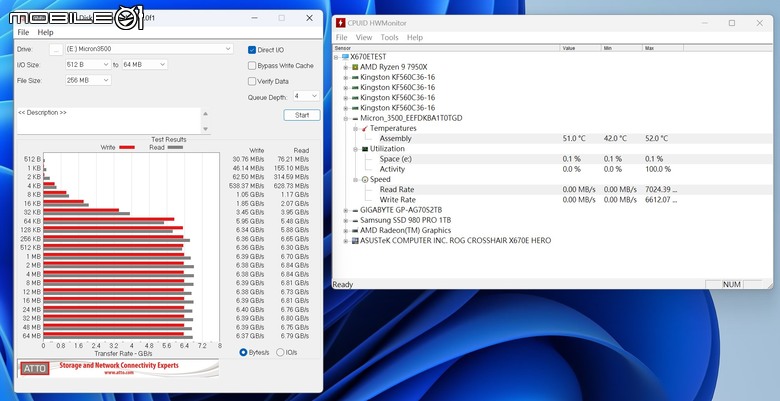Screen dimensions: 780x401
Task: Enable the Verify Data checkbox
Action: pyautogui.click(x=252, y=81)
